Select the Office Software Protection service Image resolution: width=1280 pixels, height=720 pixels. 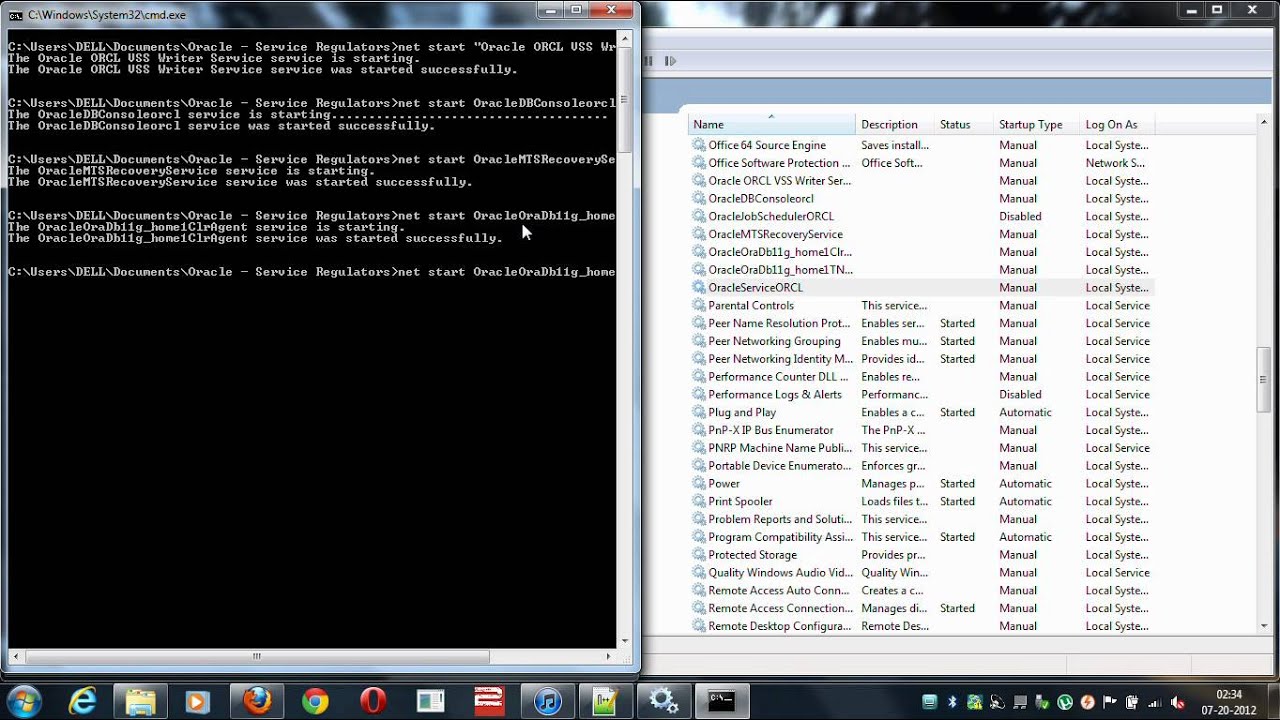pos(921,163)
